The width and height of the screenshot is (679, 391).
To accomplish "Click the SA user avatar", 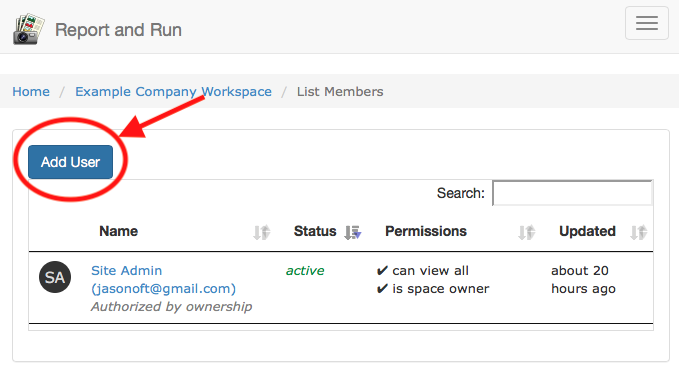I will click(x=55, y=277).
